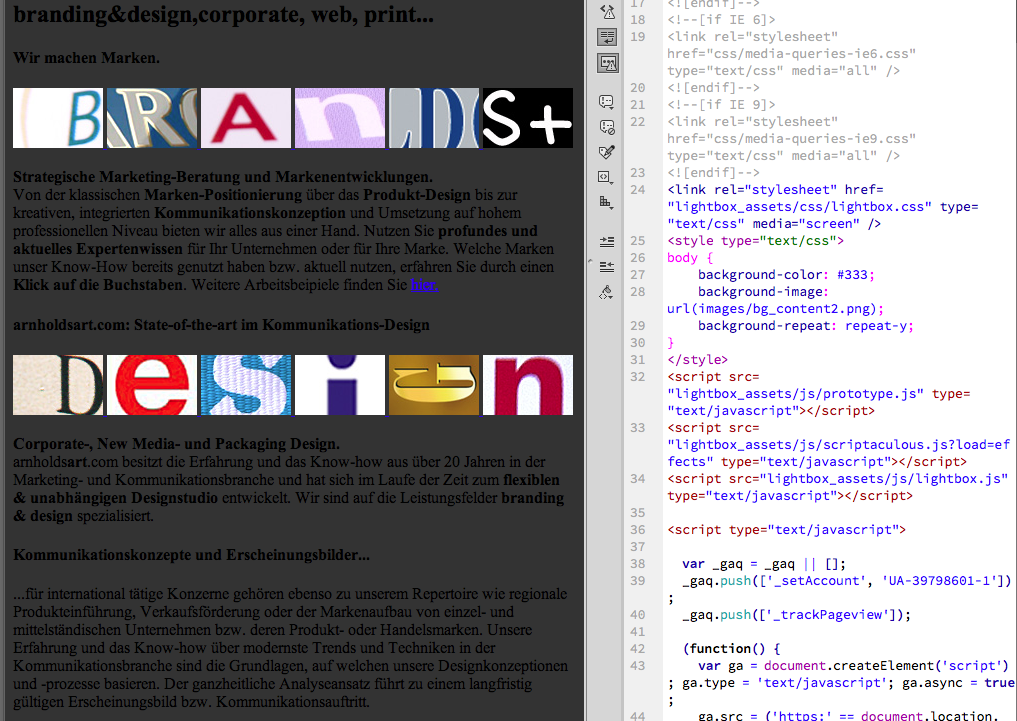Image resolution: width=1017 pixels, height=721 pixels.
Task: Toggle Syntax Error Alerts in info bar
Action: tap(607, 63)
